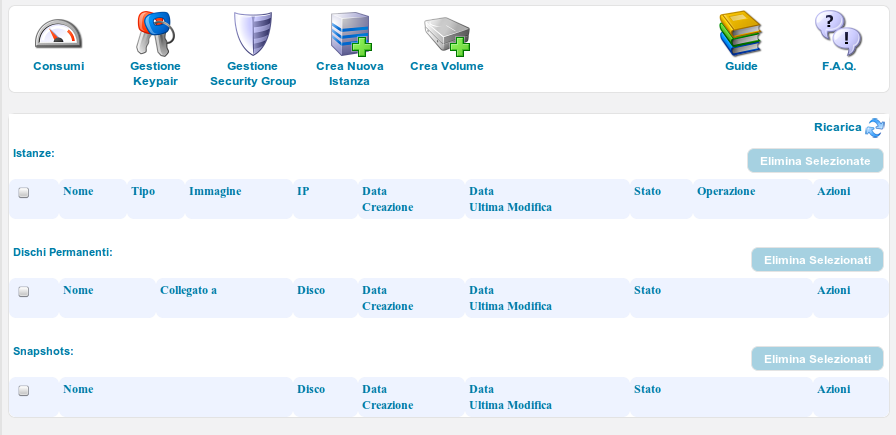The image size is (896, 435).
Task: Click Elimina Selezionati button for Dischi Permanenti
Action: pos(817,260)
